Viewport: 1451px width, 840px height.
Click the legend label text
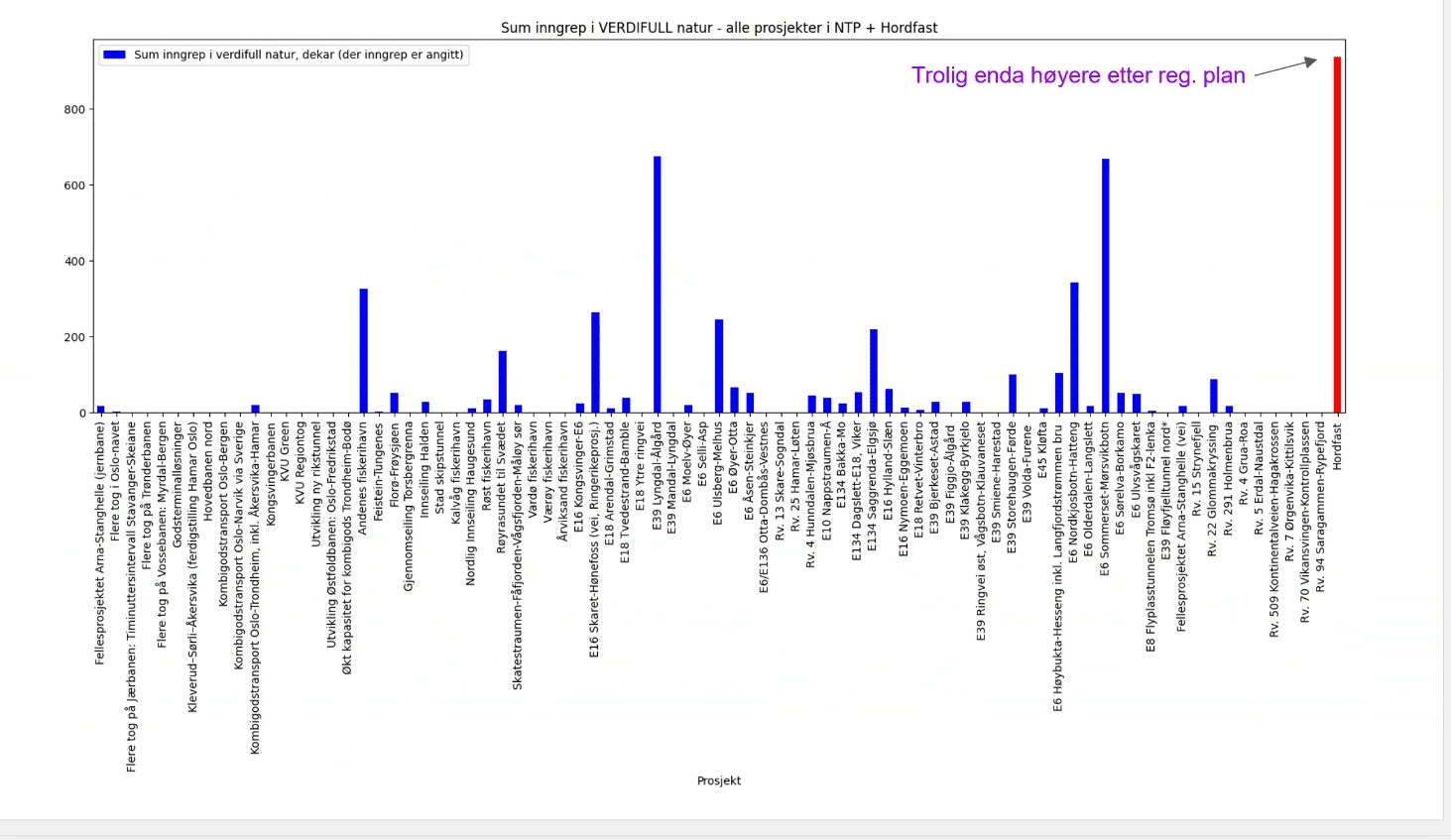click(299, 56)
